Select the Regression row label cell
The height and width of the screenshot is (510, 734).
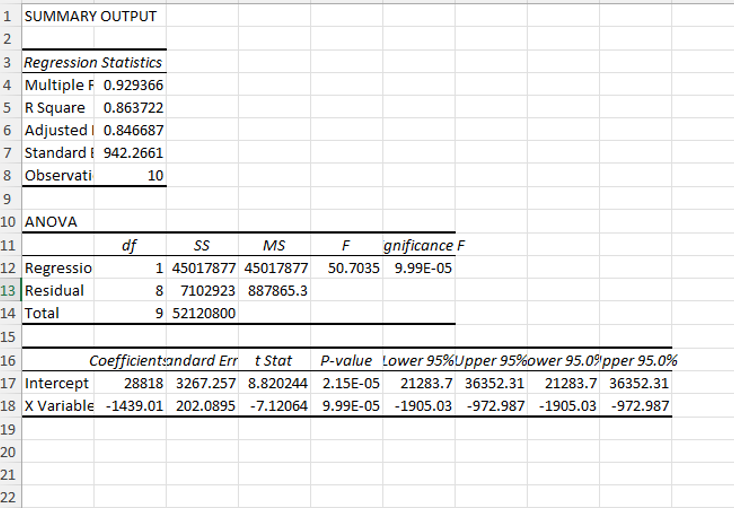tap(58, 268)
